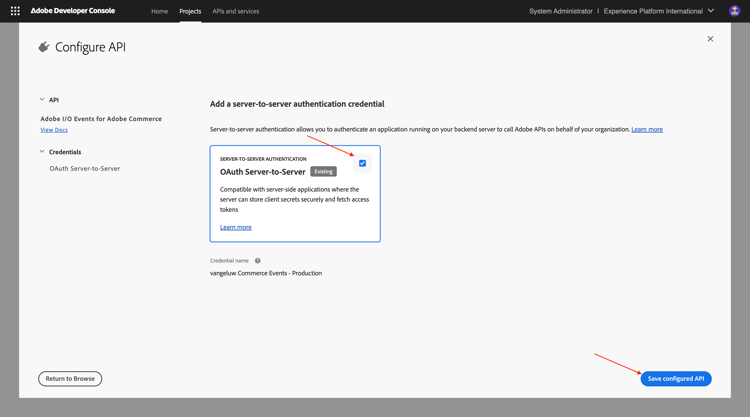Click the OAuth Server-to-Server card title
Screen dimensions: 750x417
pyautogui.click(x=263, y=172)
